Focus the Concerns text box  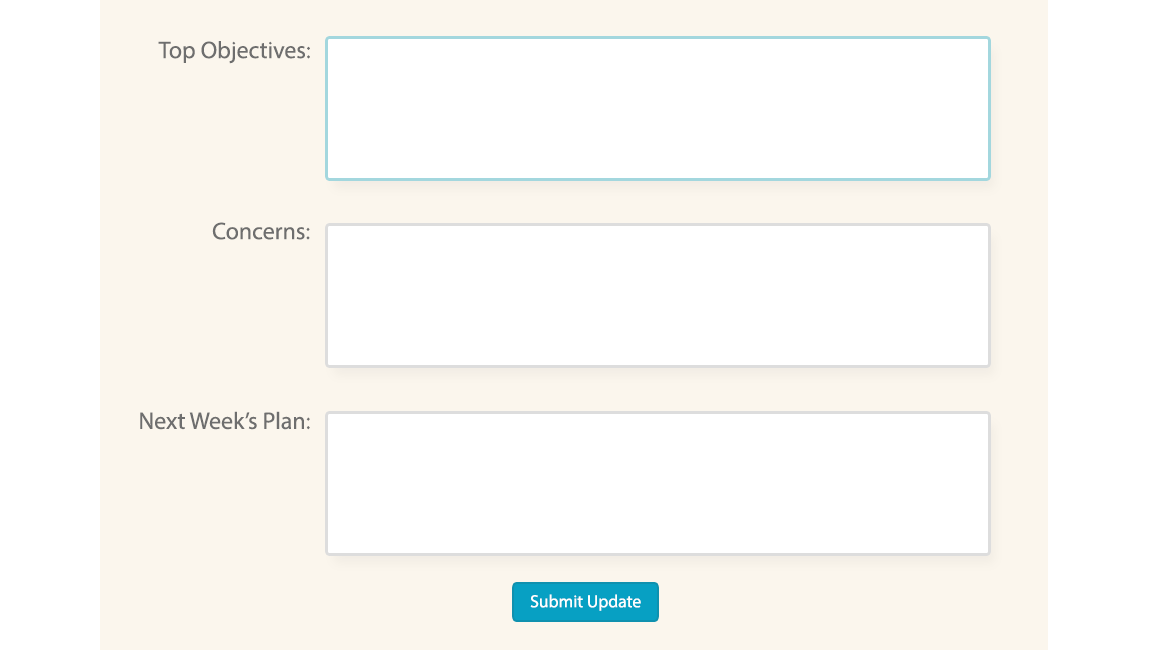657,295
